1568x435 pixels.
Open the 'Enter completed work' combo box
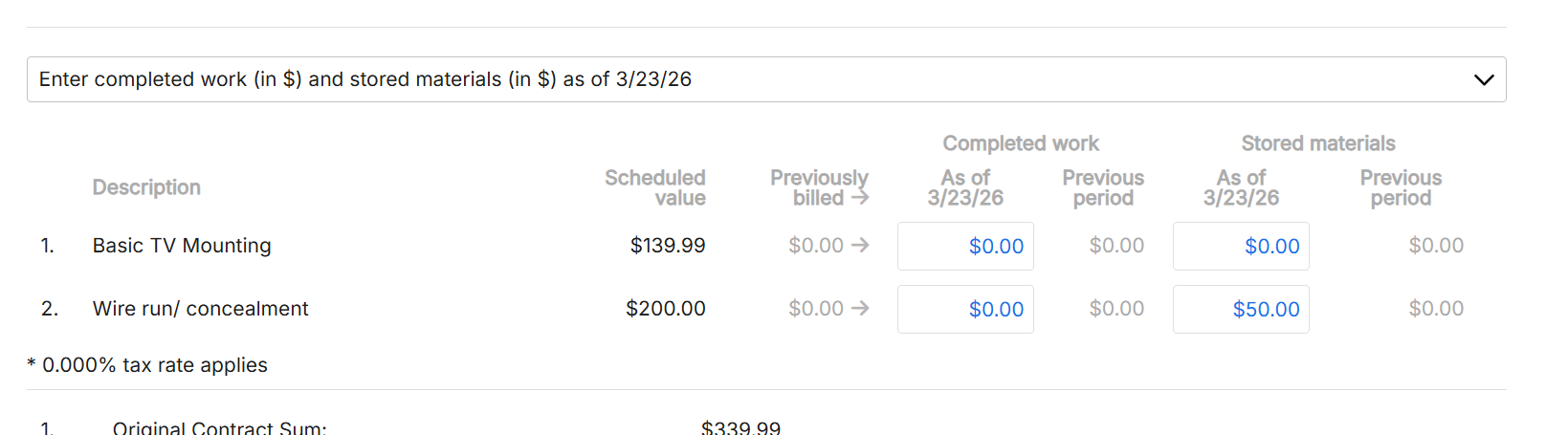746,79
